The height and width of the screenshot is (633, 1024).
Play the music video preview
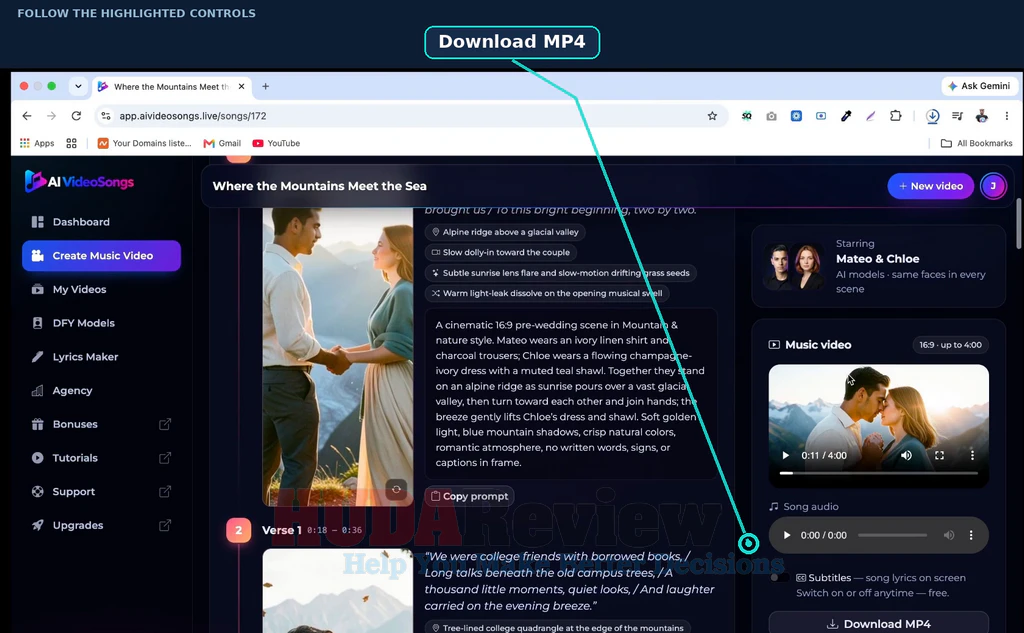click(786, 455)
